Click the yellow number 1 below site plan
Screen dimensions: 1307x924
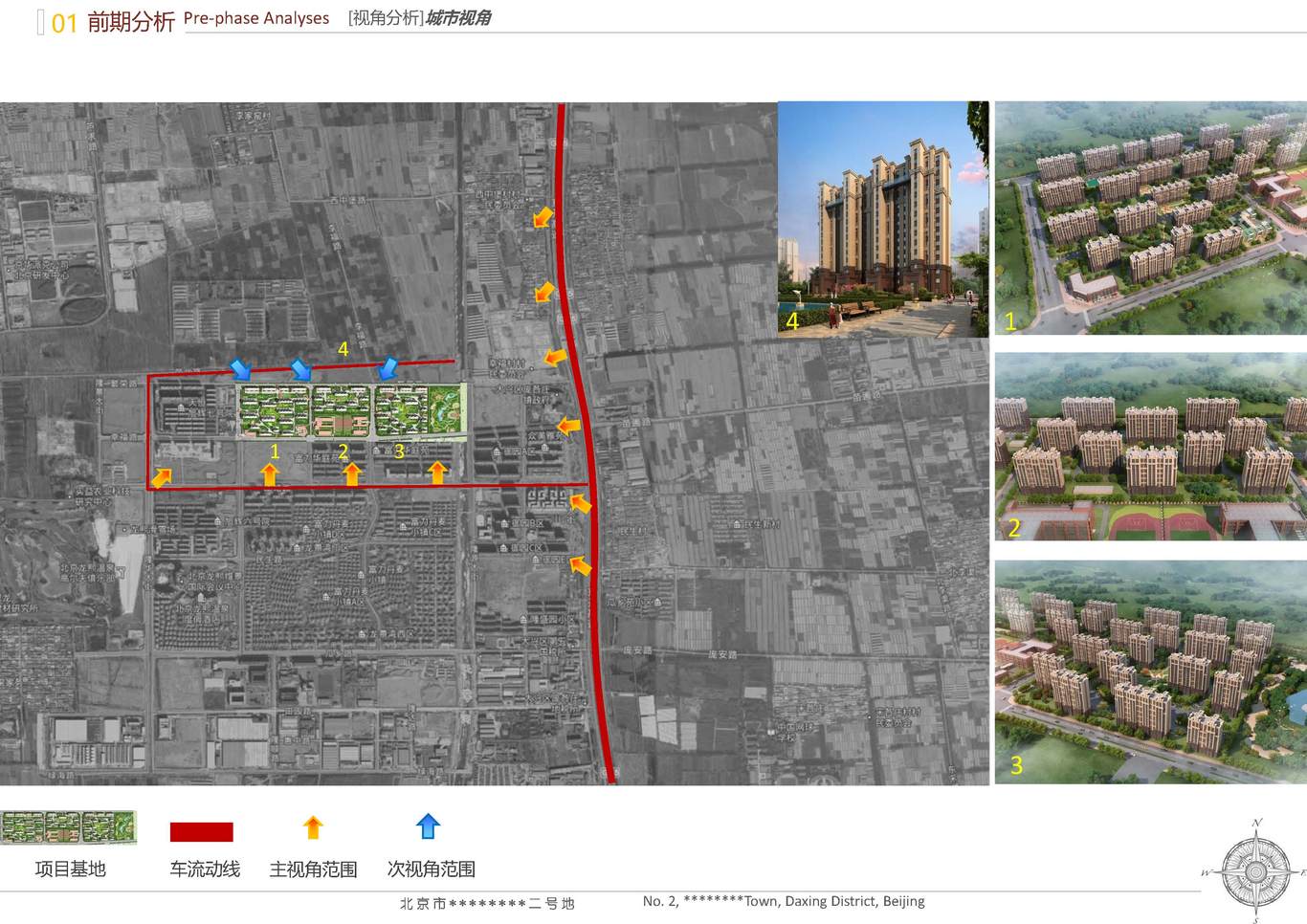275,451
